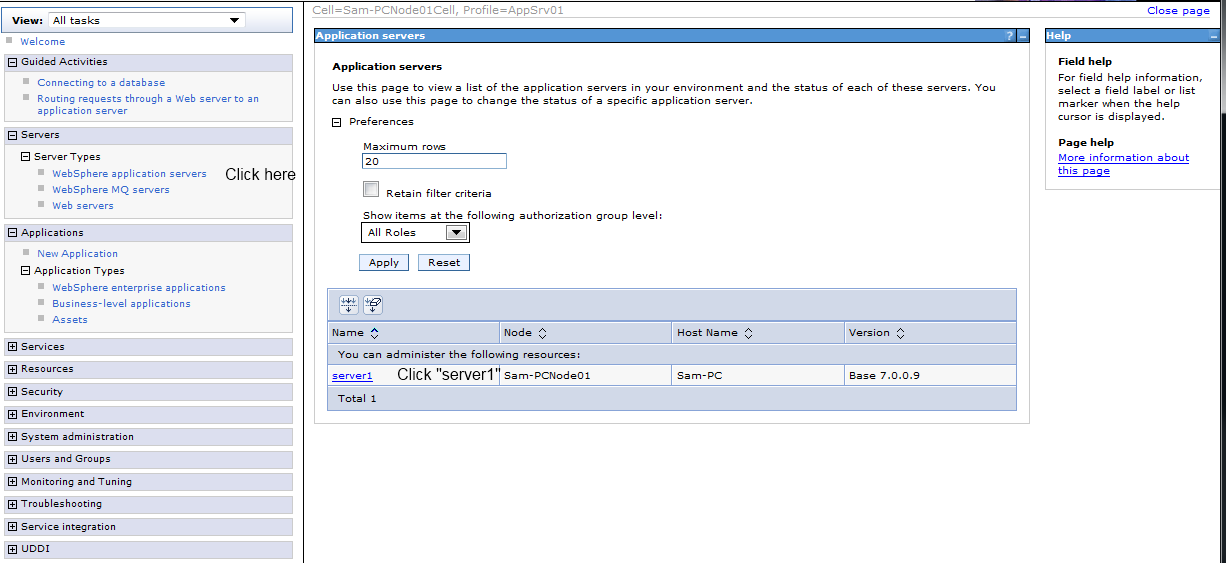
Task: Open the All Roles authorization dropdown
Action: pos(415,232)
